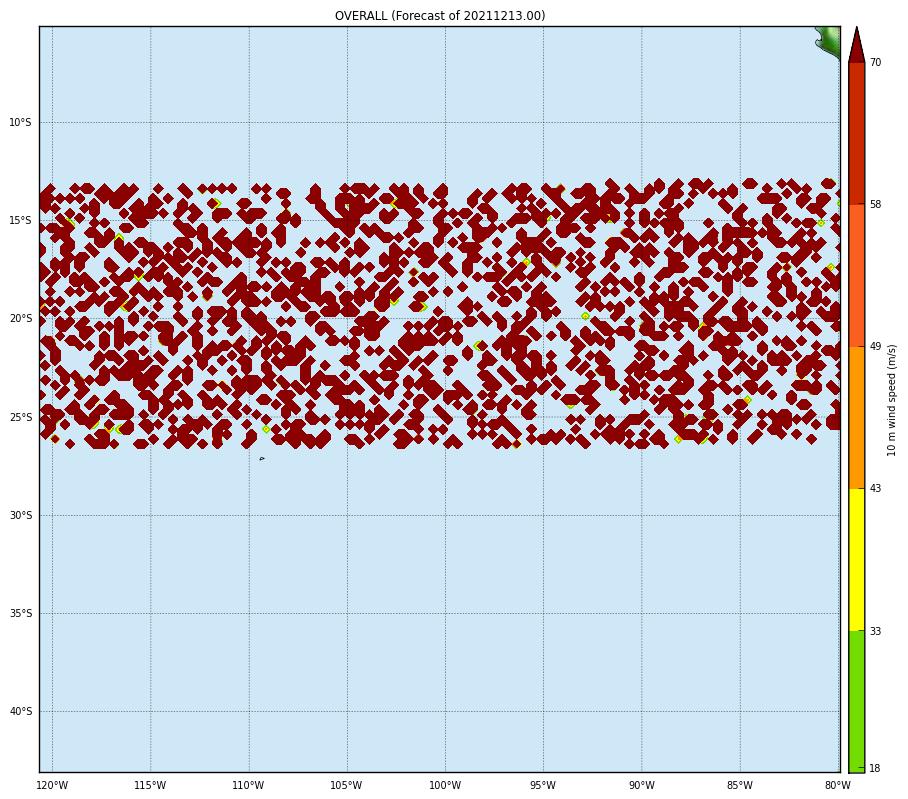Select the dark red colorbar segment above 58

(856, 133)
